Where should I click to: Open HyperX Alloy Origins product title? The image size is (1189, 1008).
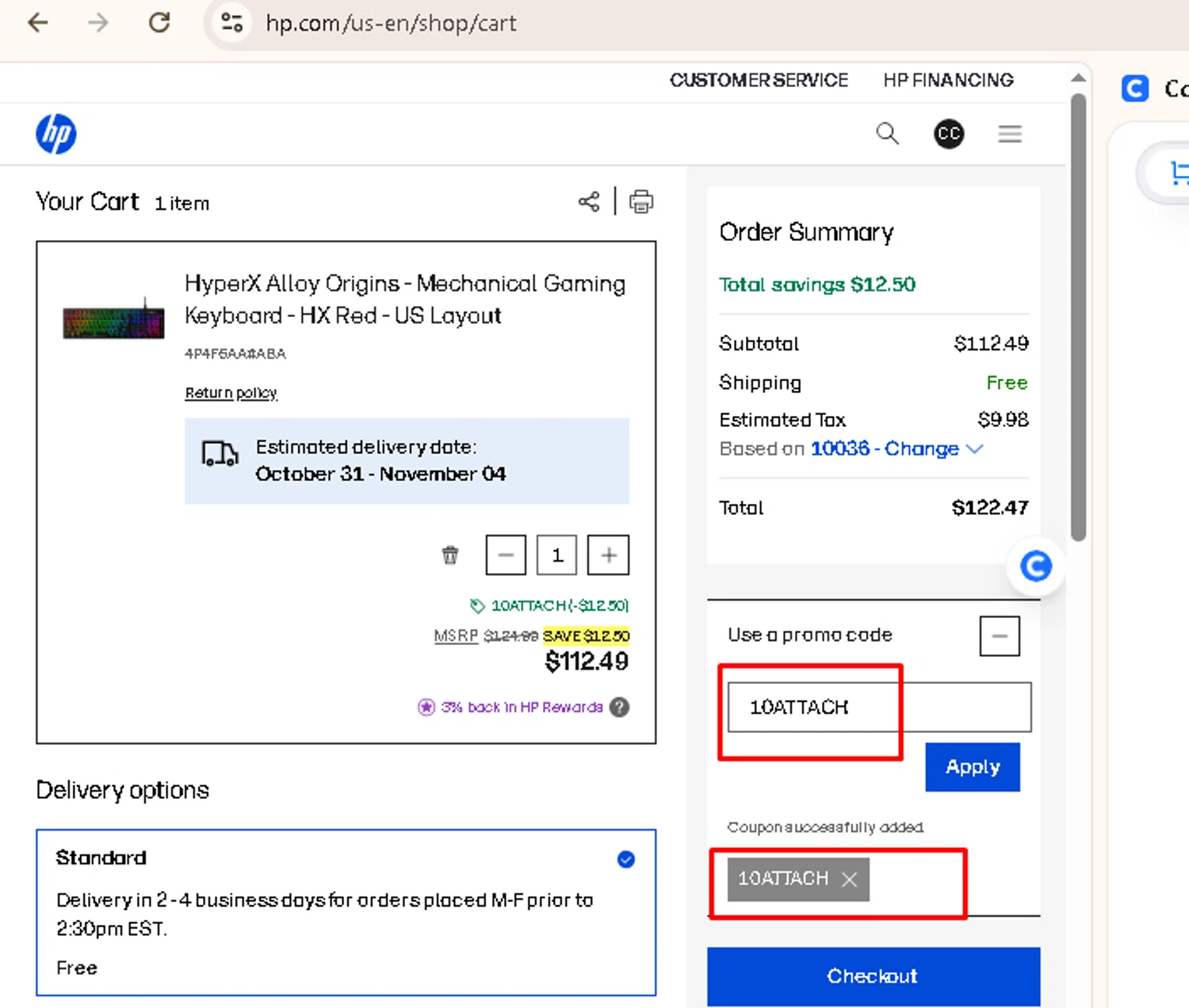click(405, 300)
